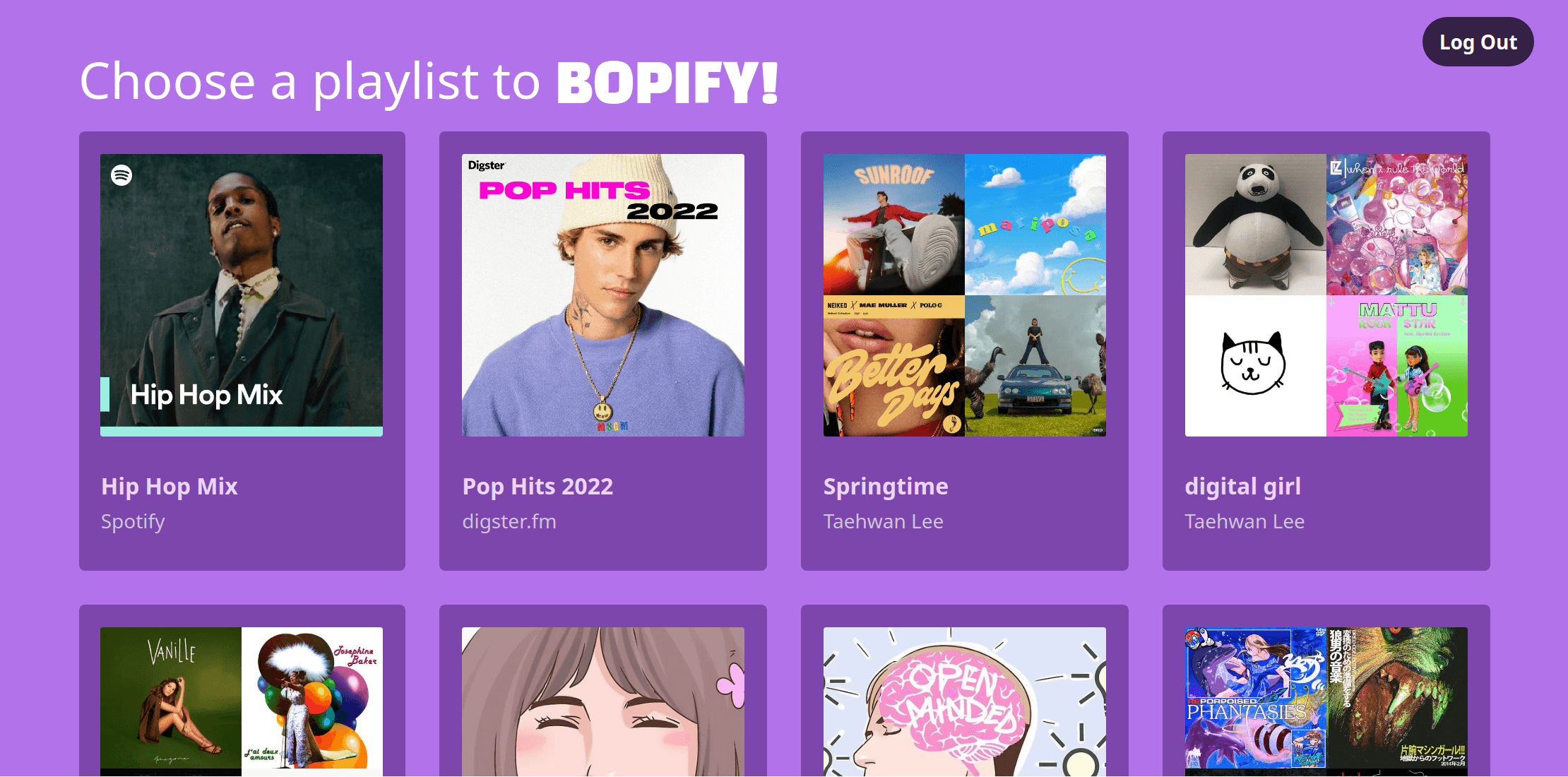Viewport: 1568px width, 777px height.
Task: Click the Taehwan Lee owner name under Springtime
Action: click(x=883, y=521)
